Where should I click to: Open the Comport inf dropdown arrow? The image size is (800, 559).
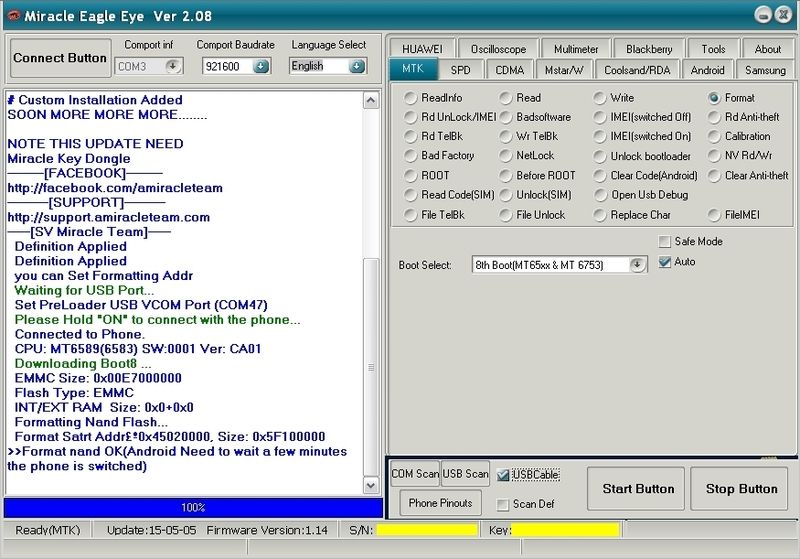173,66
